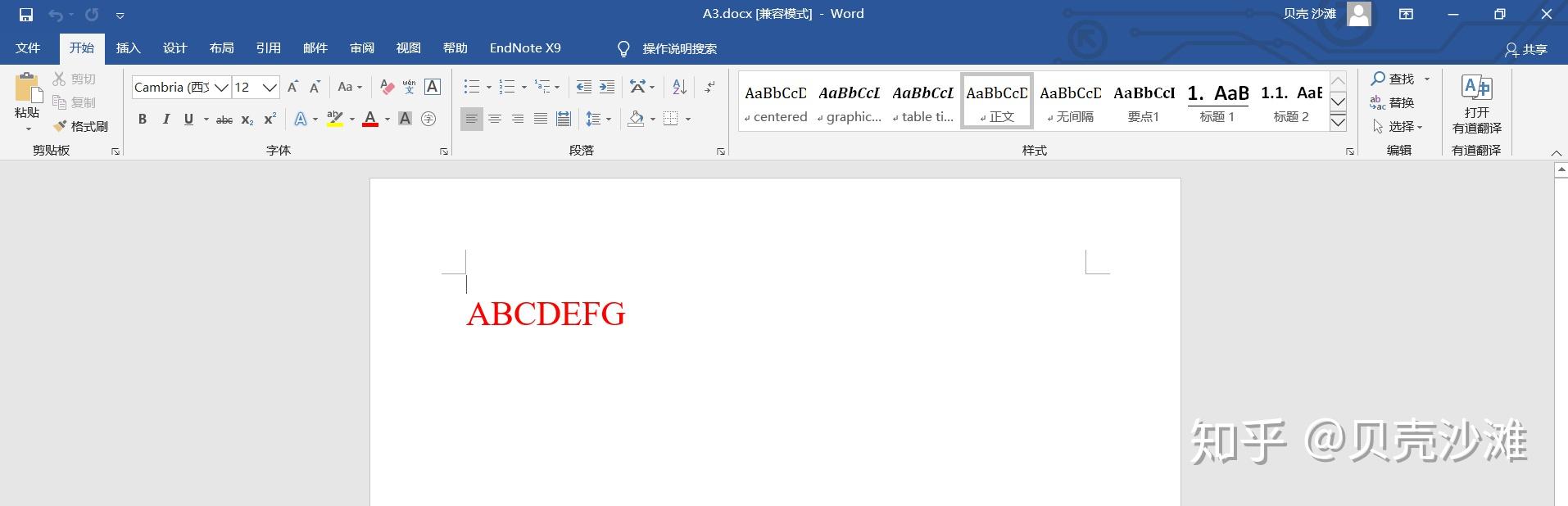1568x506 pixels.
Task: Open the font color dropdown arrow
Action: 387,120
